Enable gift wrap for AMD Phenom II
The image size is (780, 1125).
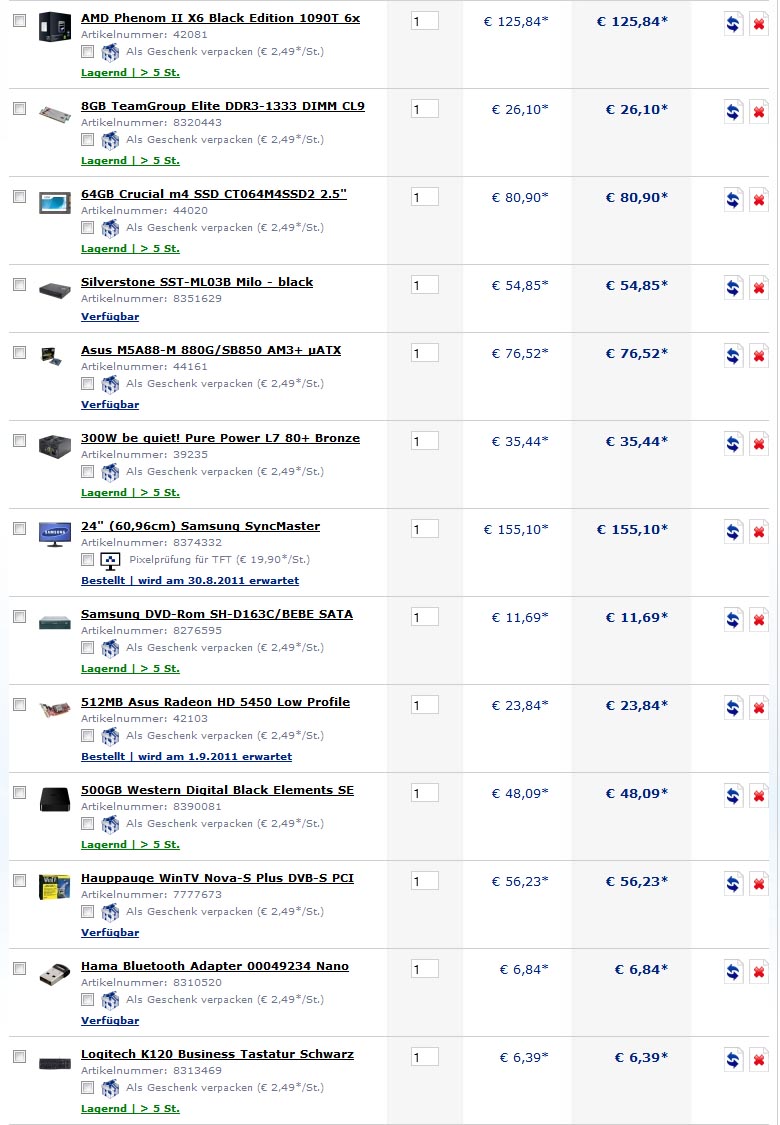tap(87, 52)
